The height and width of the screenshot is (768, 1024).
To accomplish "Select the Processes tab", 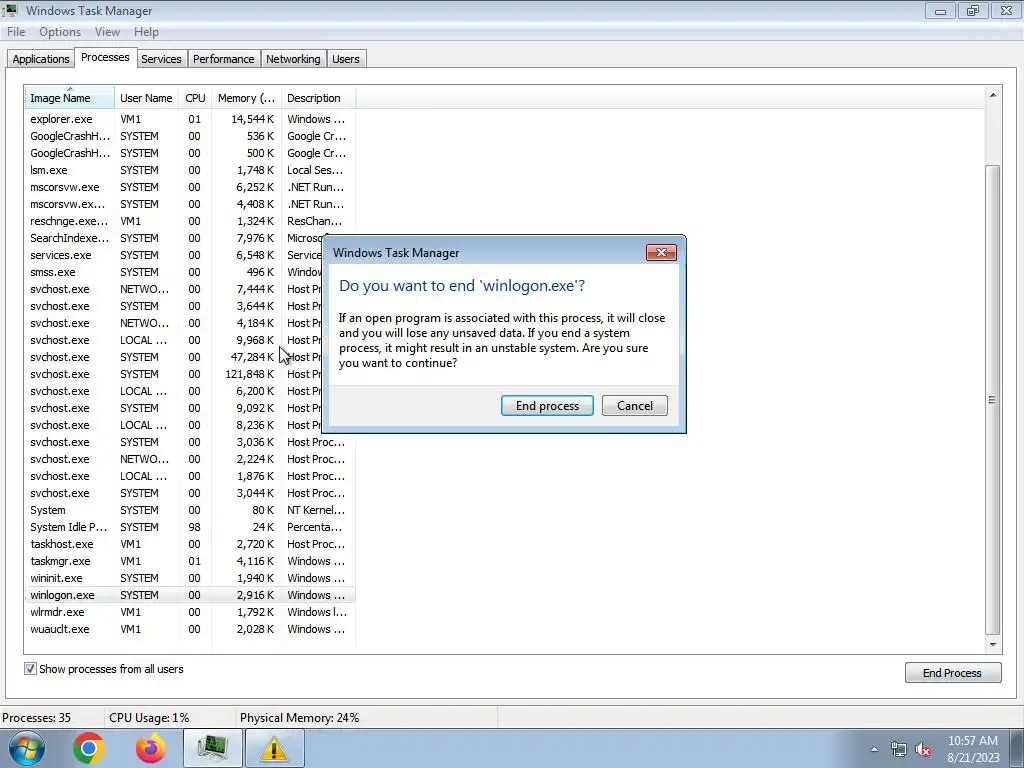I will click(x=105, y=57).
